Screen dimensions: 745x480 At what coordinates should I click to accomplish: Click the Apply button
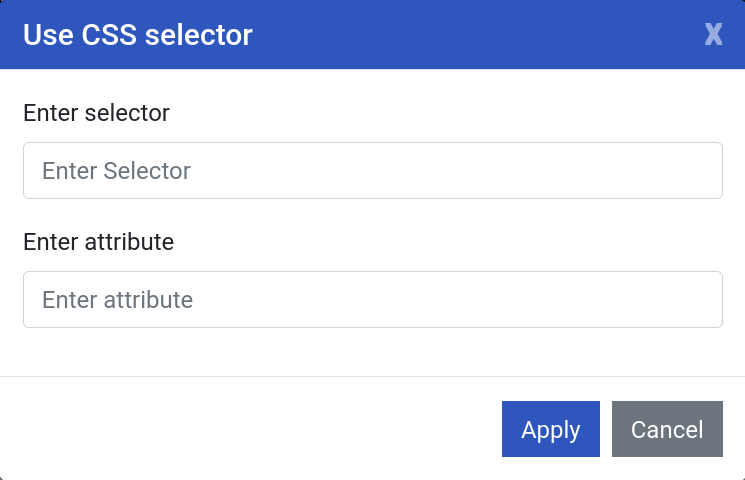coord(551,429)
